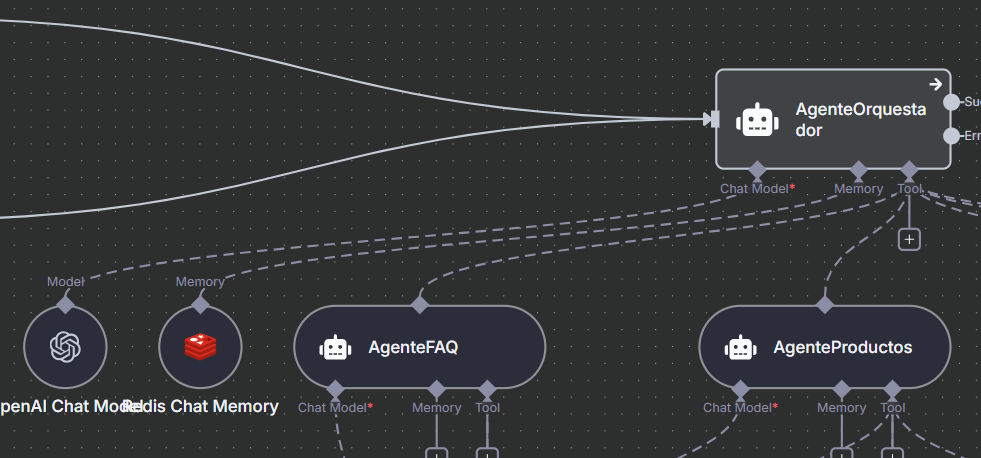
Task: Select the AgenteProductos robot icon
Action: [x=740, y=347]
